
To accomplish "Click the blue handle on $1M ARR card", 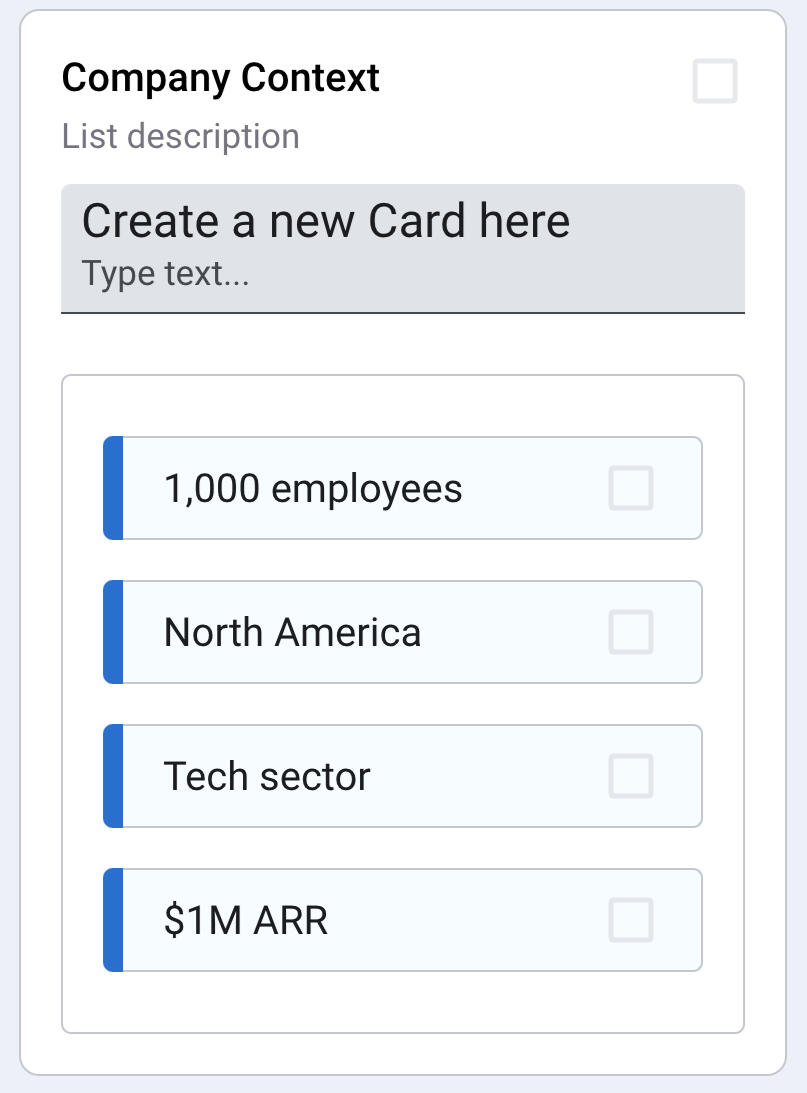I will pos(113,920).
